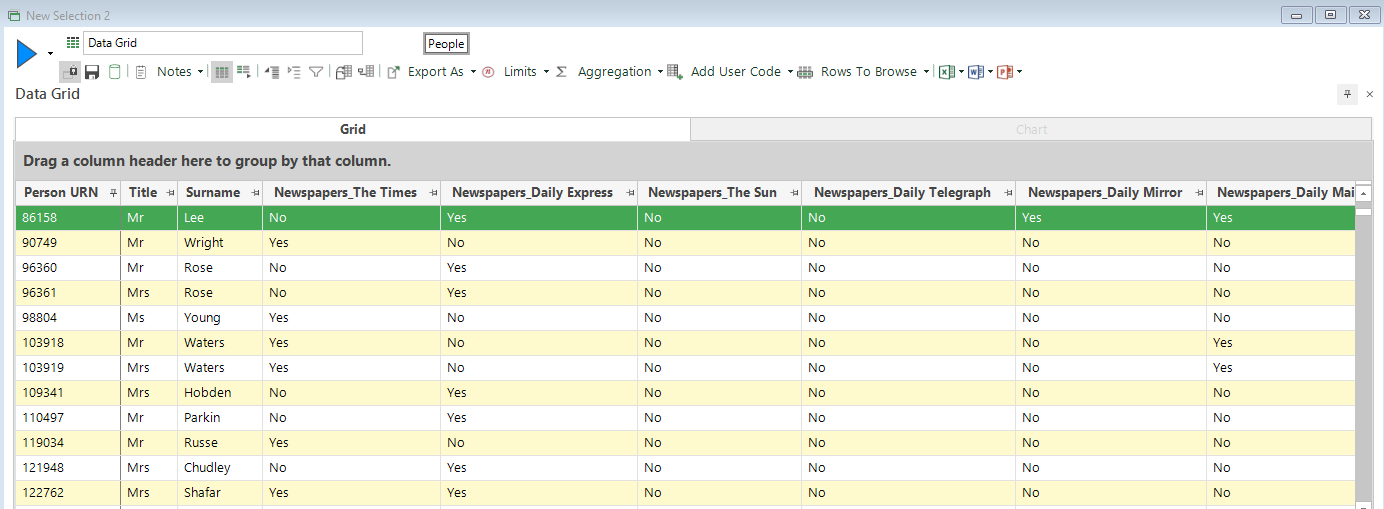Screen dimensions: 1384x509
Task: Pin the Person URN column
Action: coord(113,193)
